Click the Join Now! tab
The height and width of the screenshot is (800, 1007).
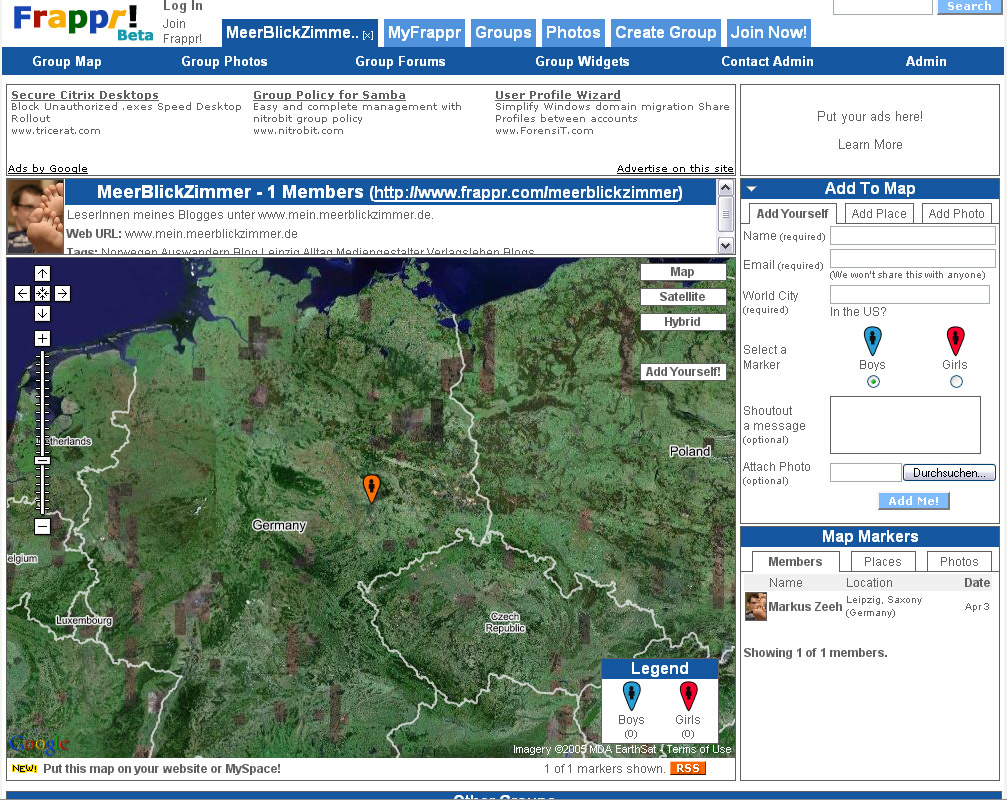click(769, 33)
